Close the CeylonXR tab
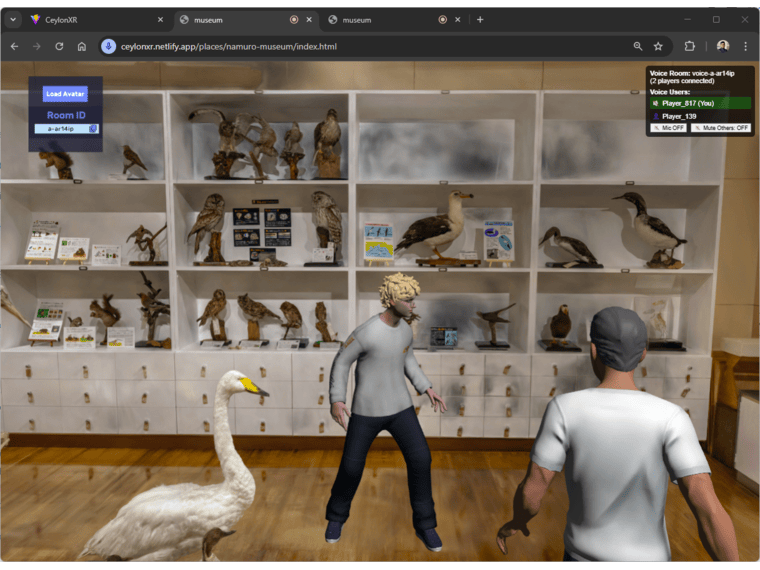This screenshot has height=570, width=760. pos(160,19)
